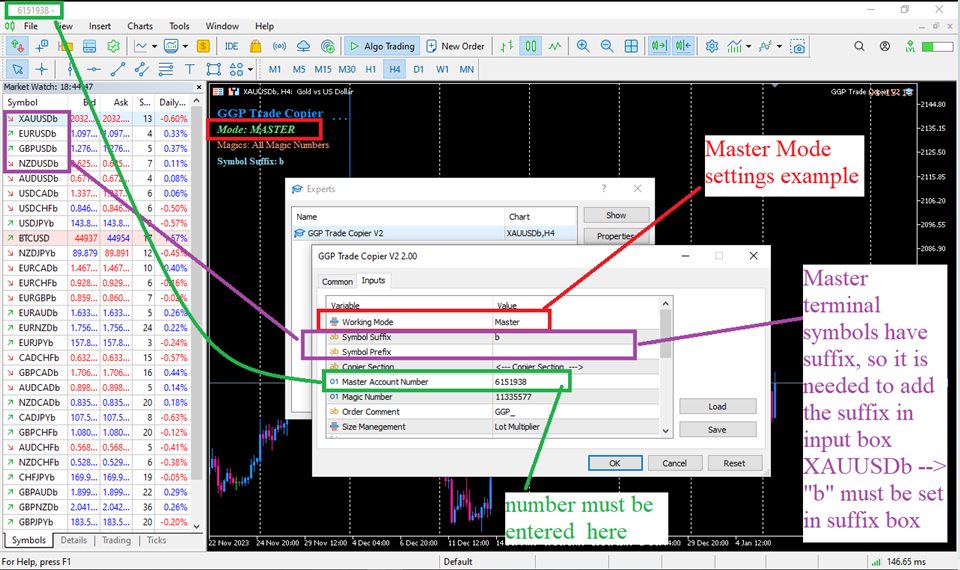Take a chart screenshot with camera icon
Image resolution: width=960 pixels, height=570 pixels.
(798, 46)
